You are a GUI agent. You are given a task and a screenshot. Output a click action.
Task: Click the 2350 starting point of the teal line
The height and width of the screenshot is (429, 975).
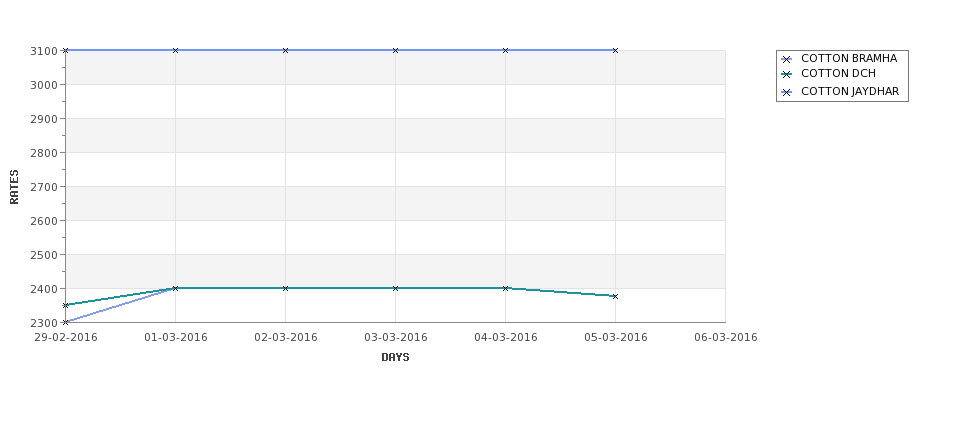(x=65, y=305)
